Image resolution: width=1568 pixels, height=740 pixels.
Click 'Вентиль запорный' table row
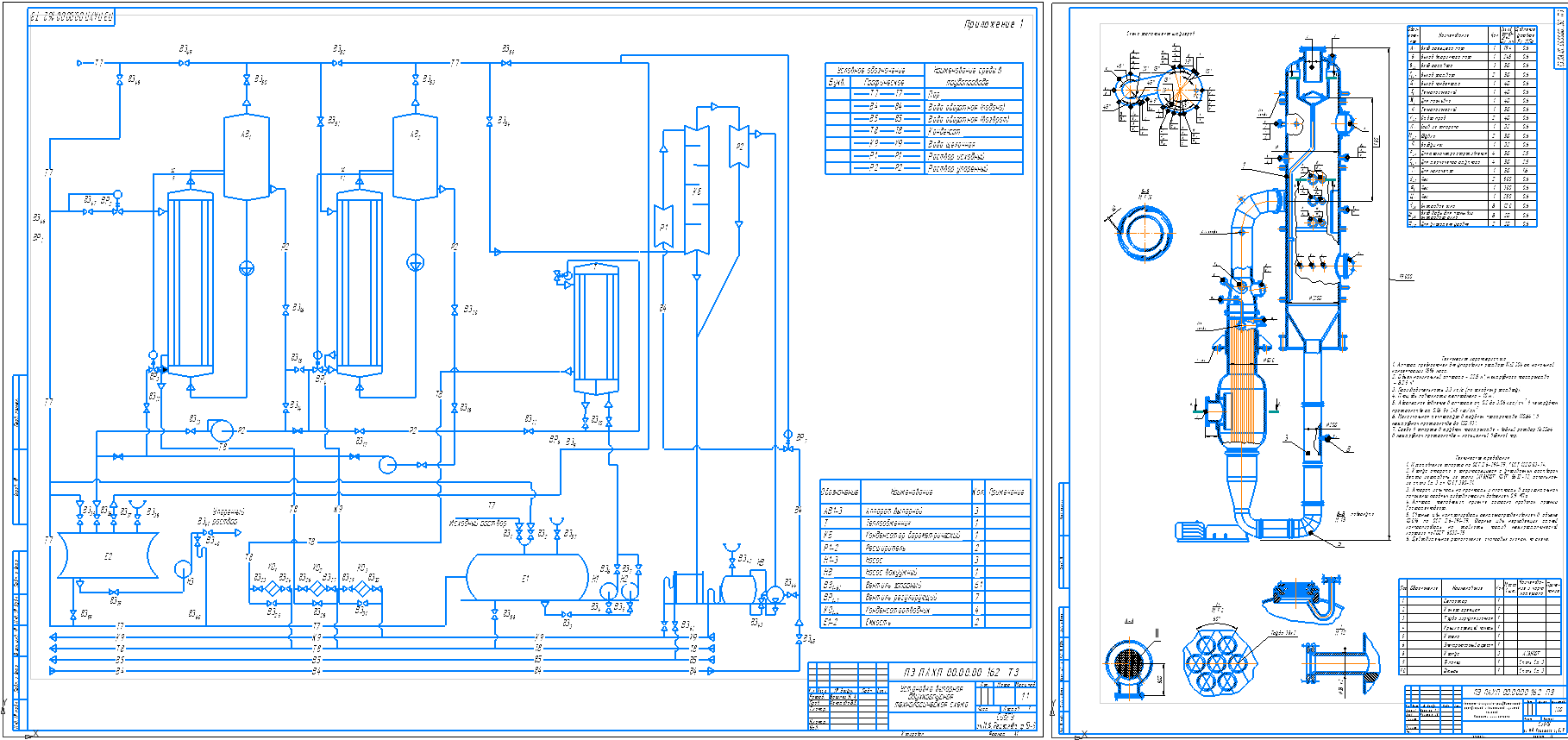[x=925, y=585]
